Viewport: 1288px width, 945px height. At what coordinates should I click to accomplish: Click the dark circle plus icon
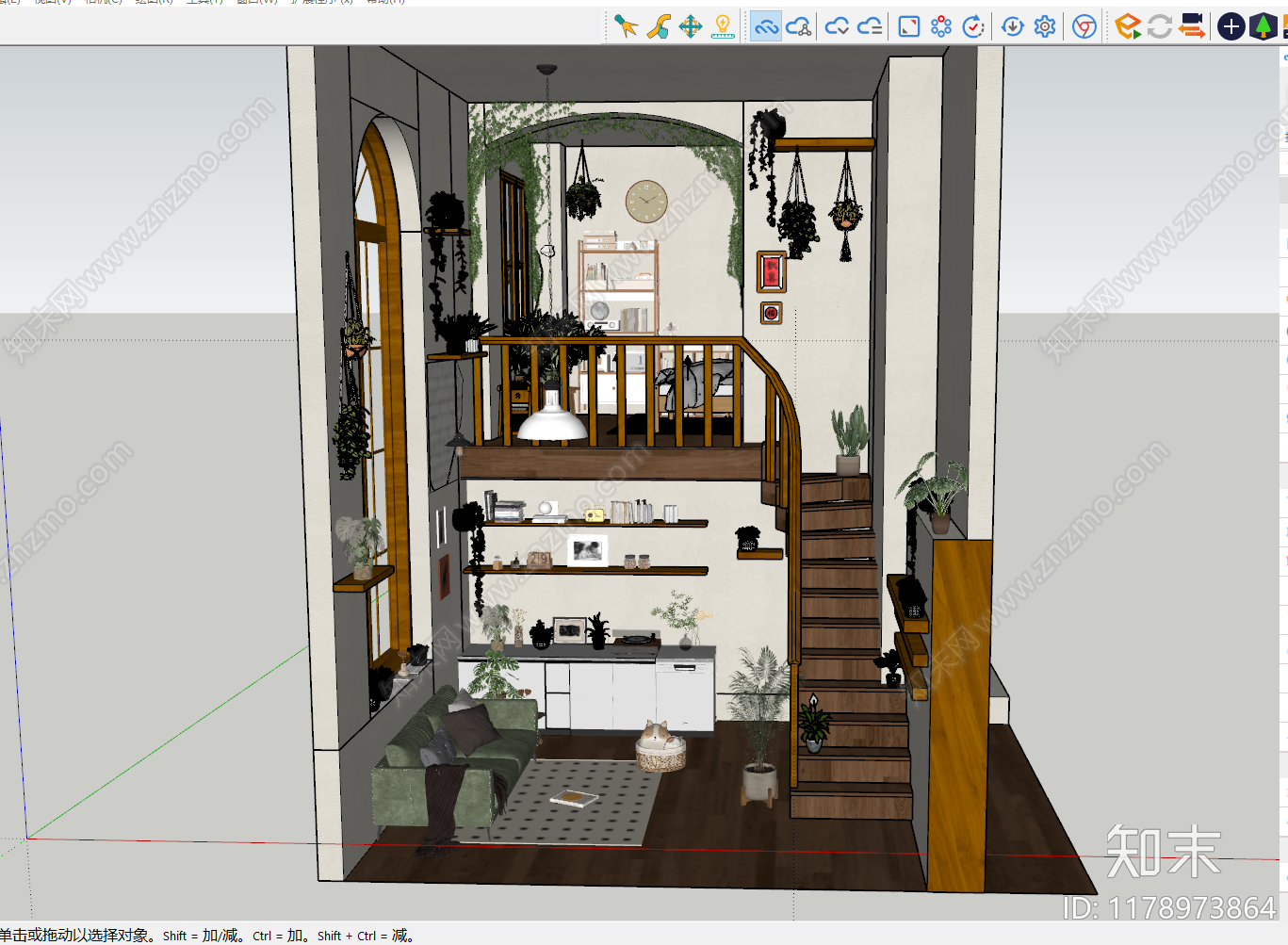[x=1231, y=26]
